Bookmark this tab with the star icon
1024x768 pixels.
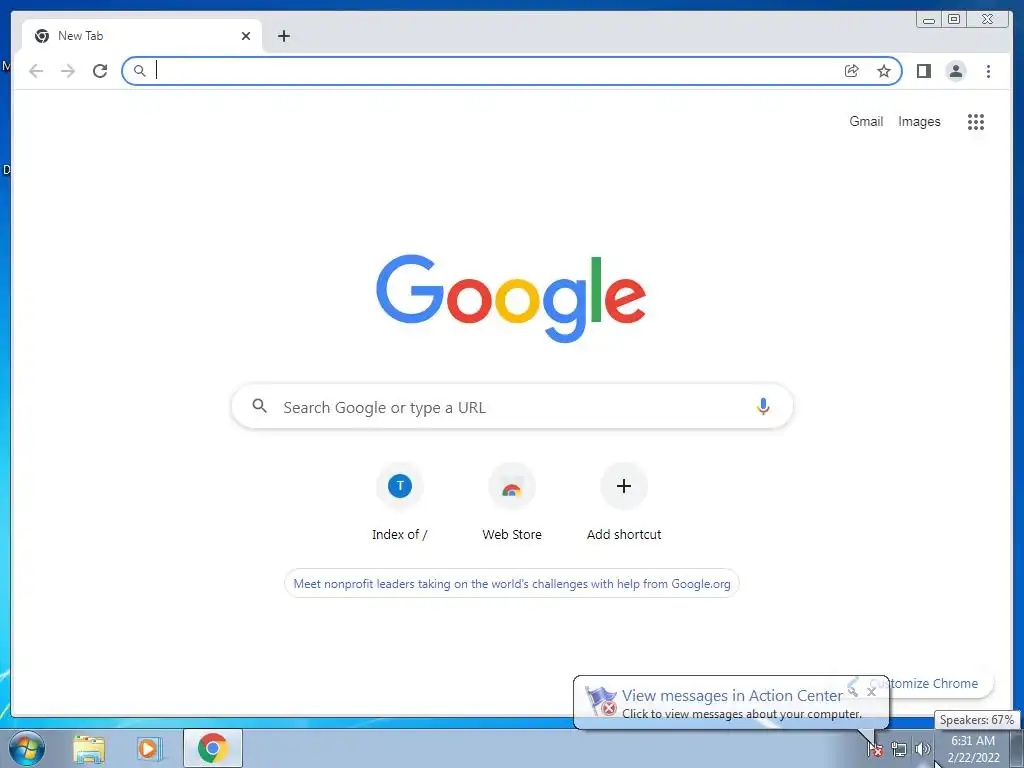[884, 71]
